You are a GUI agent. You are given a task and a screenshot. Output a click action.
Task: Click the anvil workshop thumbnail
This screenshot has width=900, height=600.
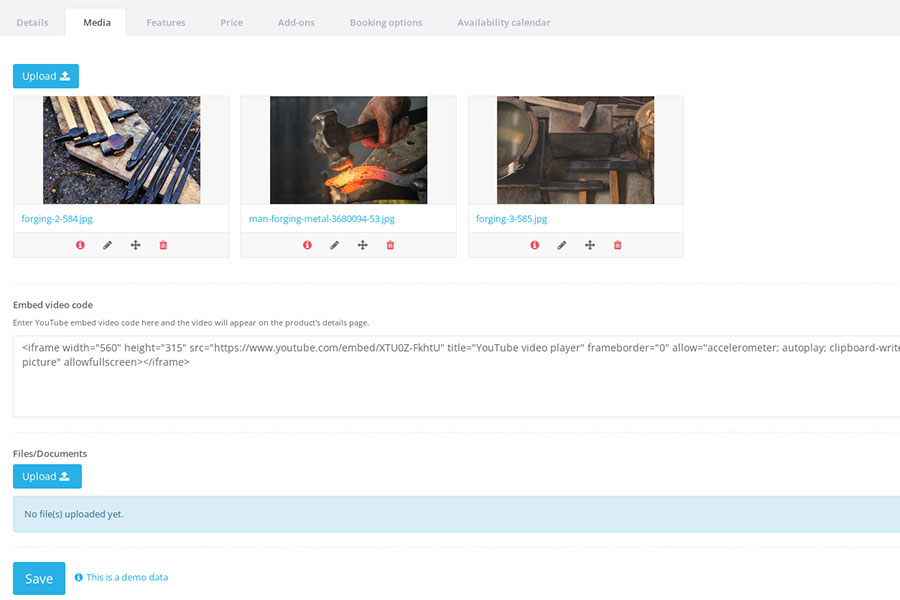[575, 150]
